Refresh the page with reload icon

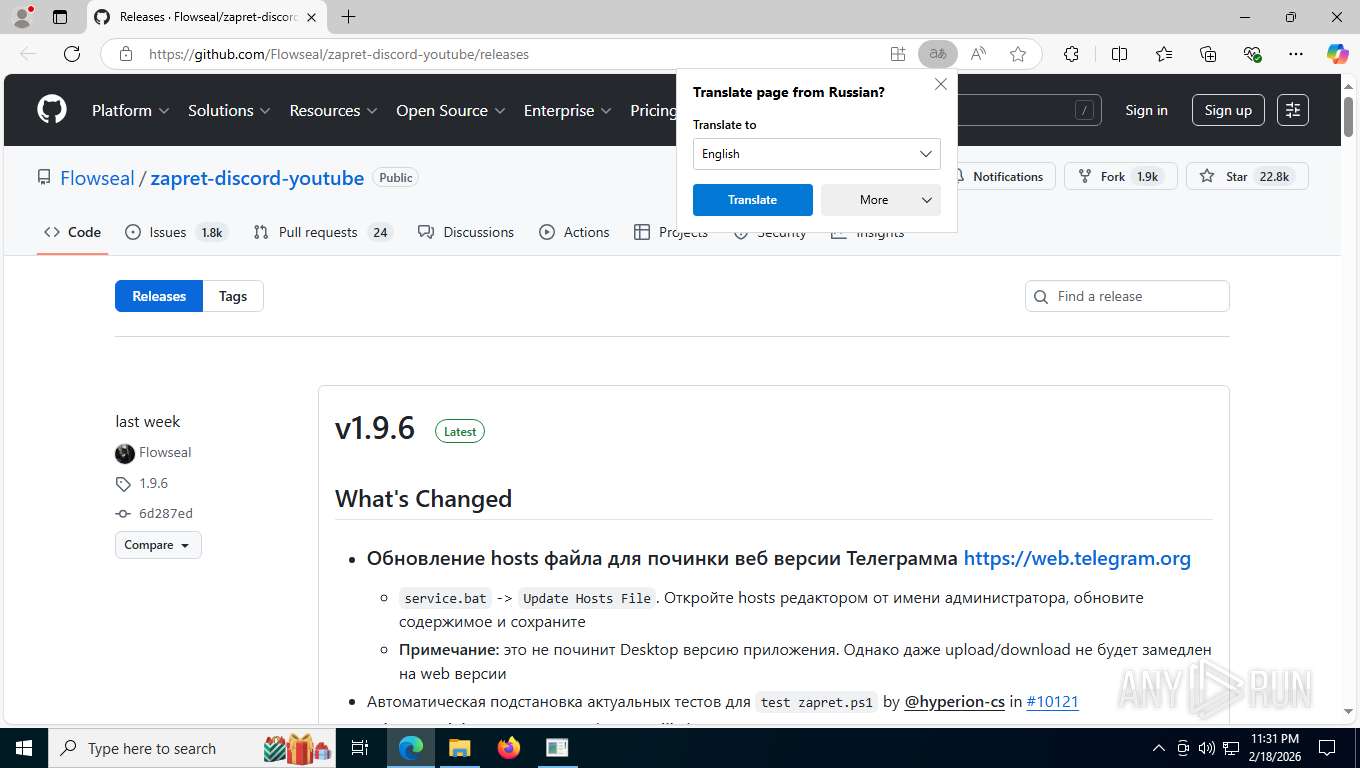[72, 54]
